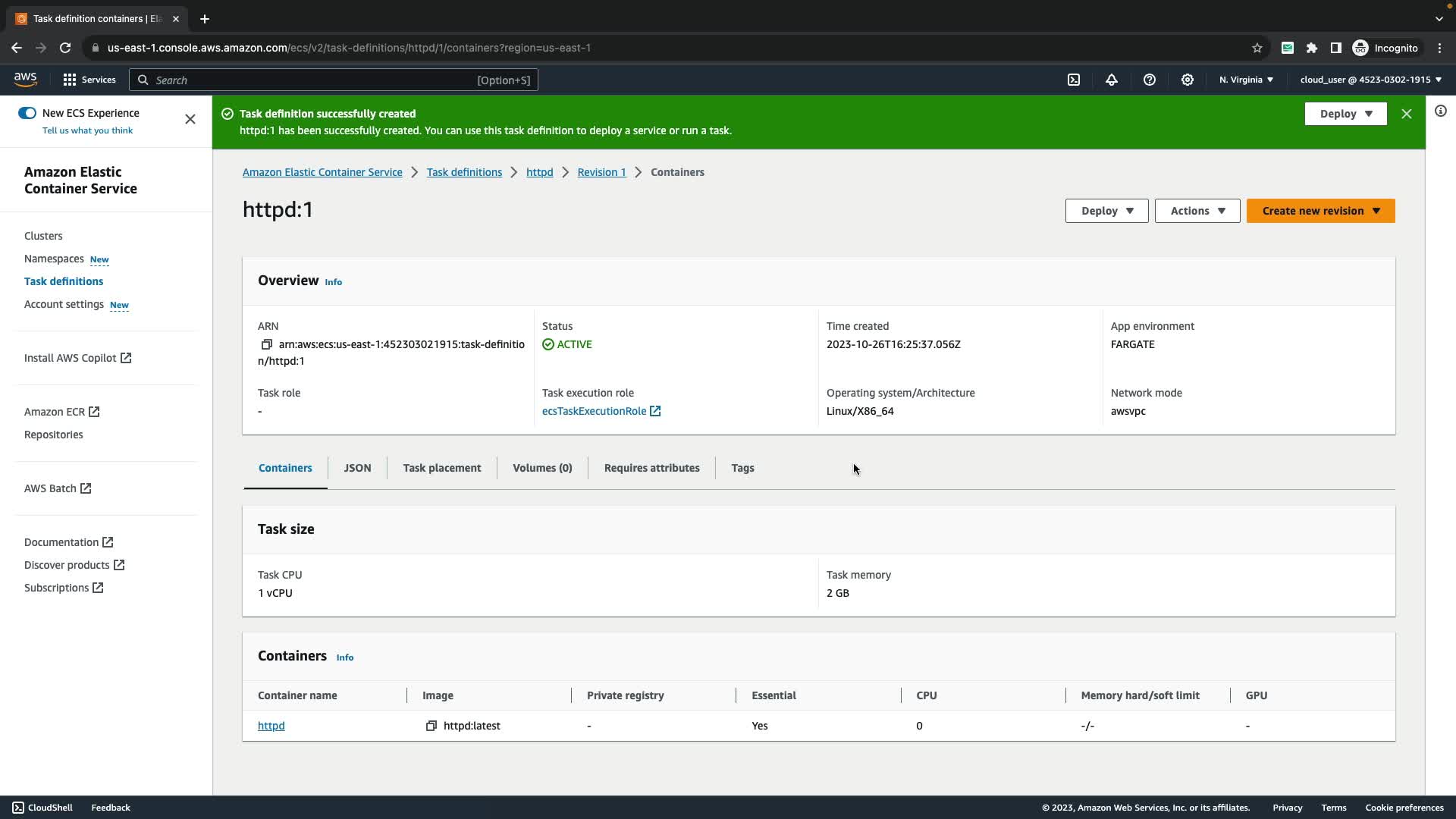
Task: Switch to the Task placement tab
Action: (x=442, y=468)
